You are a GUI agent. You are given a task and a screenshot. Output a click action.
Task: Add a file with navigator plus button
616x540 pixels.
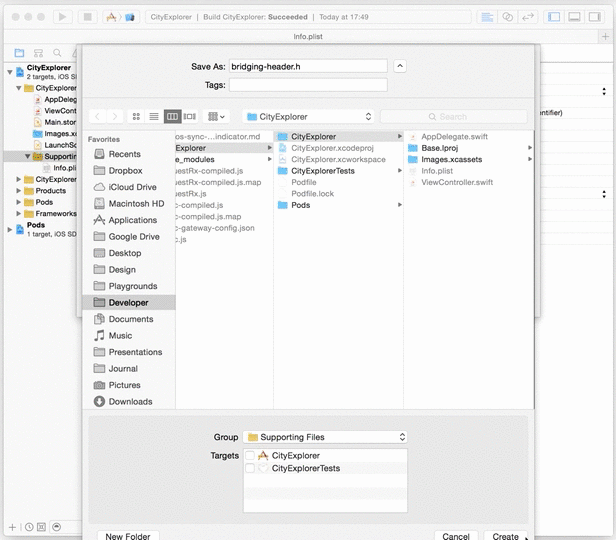pos(12,527)
